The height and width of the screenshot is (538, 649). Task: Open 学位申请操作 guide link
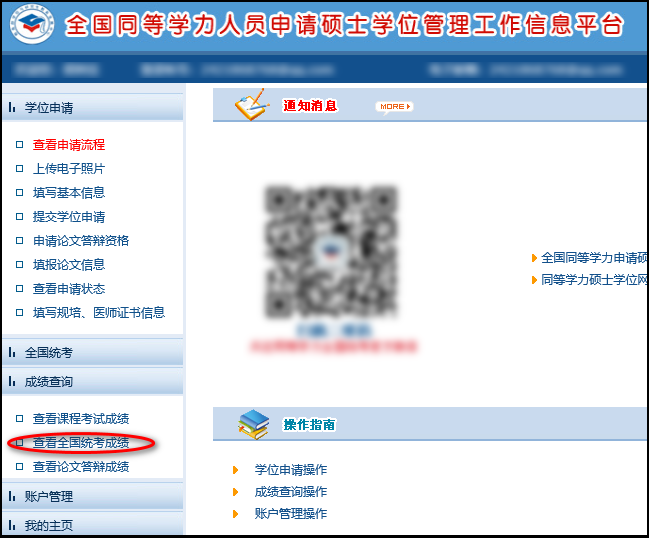pyautogui.click(x=291, y=470)
